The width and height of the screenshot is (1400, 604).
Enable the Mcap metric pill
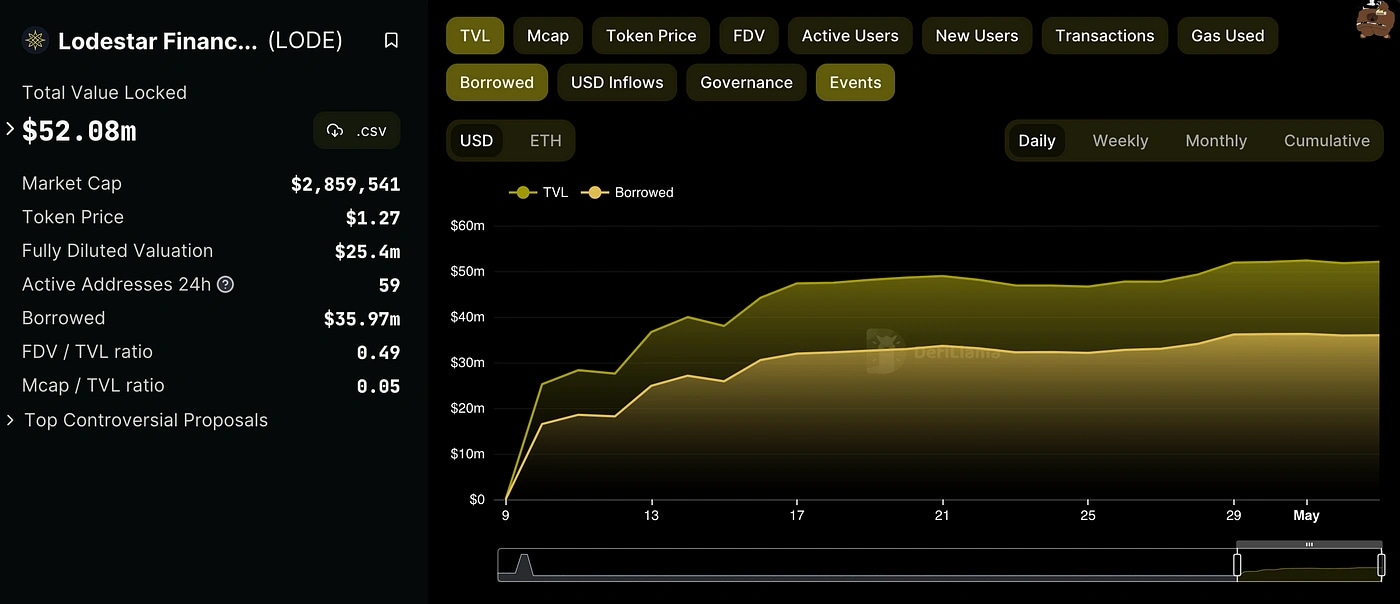pyautogui.click(x=547, y=35)
